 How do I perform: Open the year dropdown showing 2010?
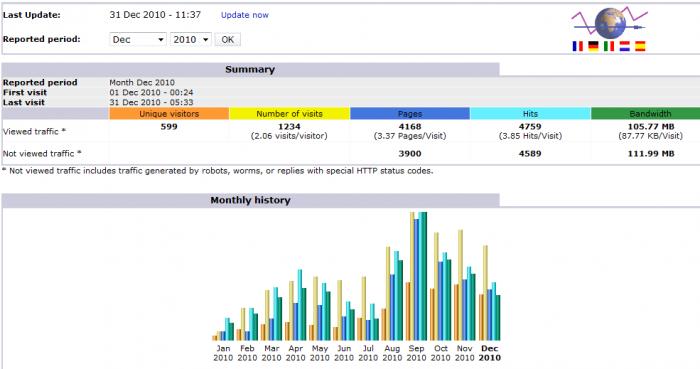[x=191, y=39]
